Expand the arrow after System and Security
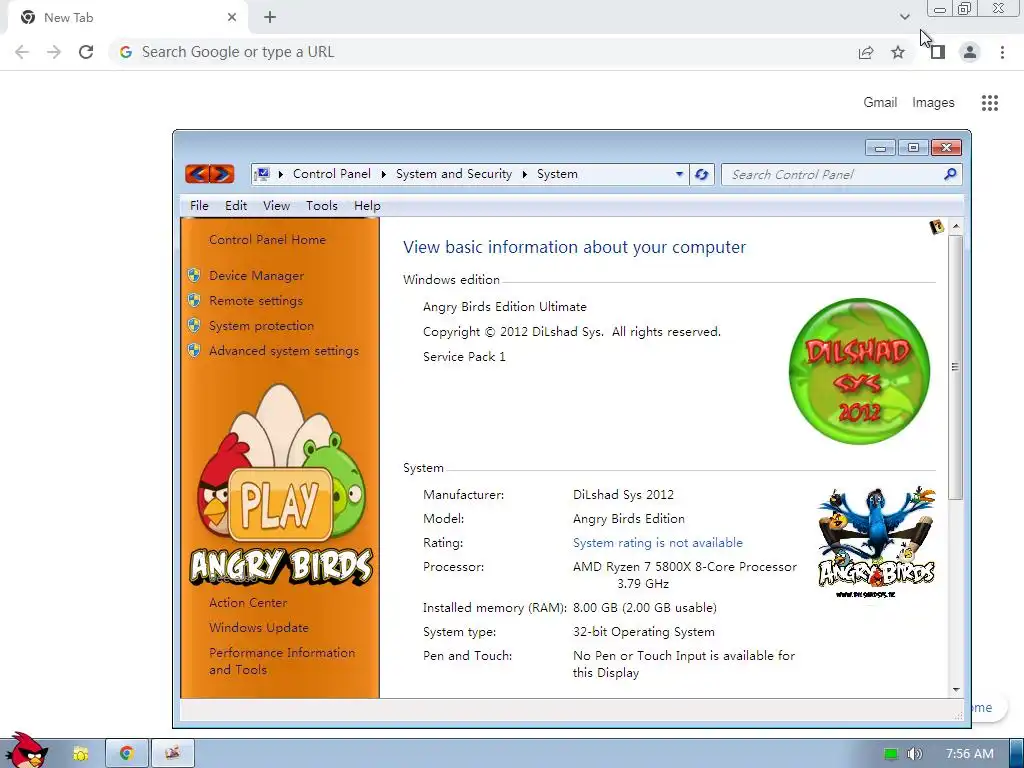The height and width of the screenshot is (768, 1024). 524,174
